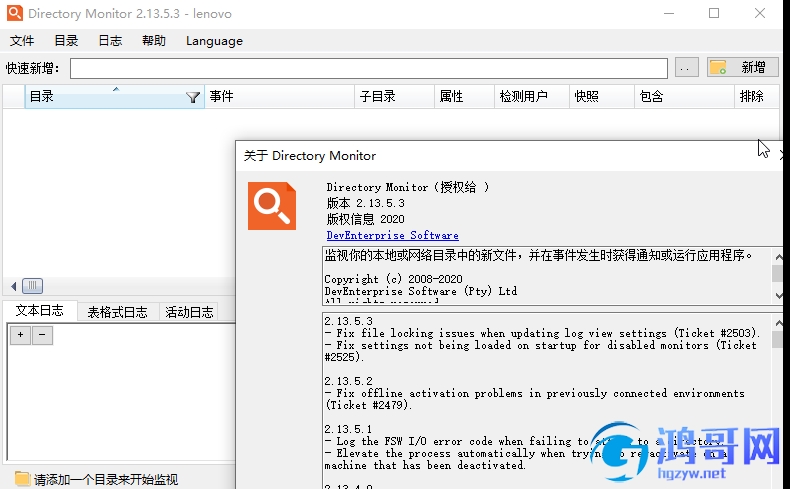Open the 日志 menu
790x489 pixels.
click(x=110, y=41)
